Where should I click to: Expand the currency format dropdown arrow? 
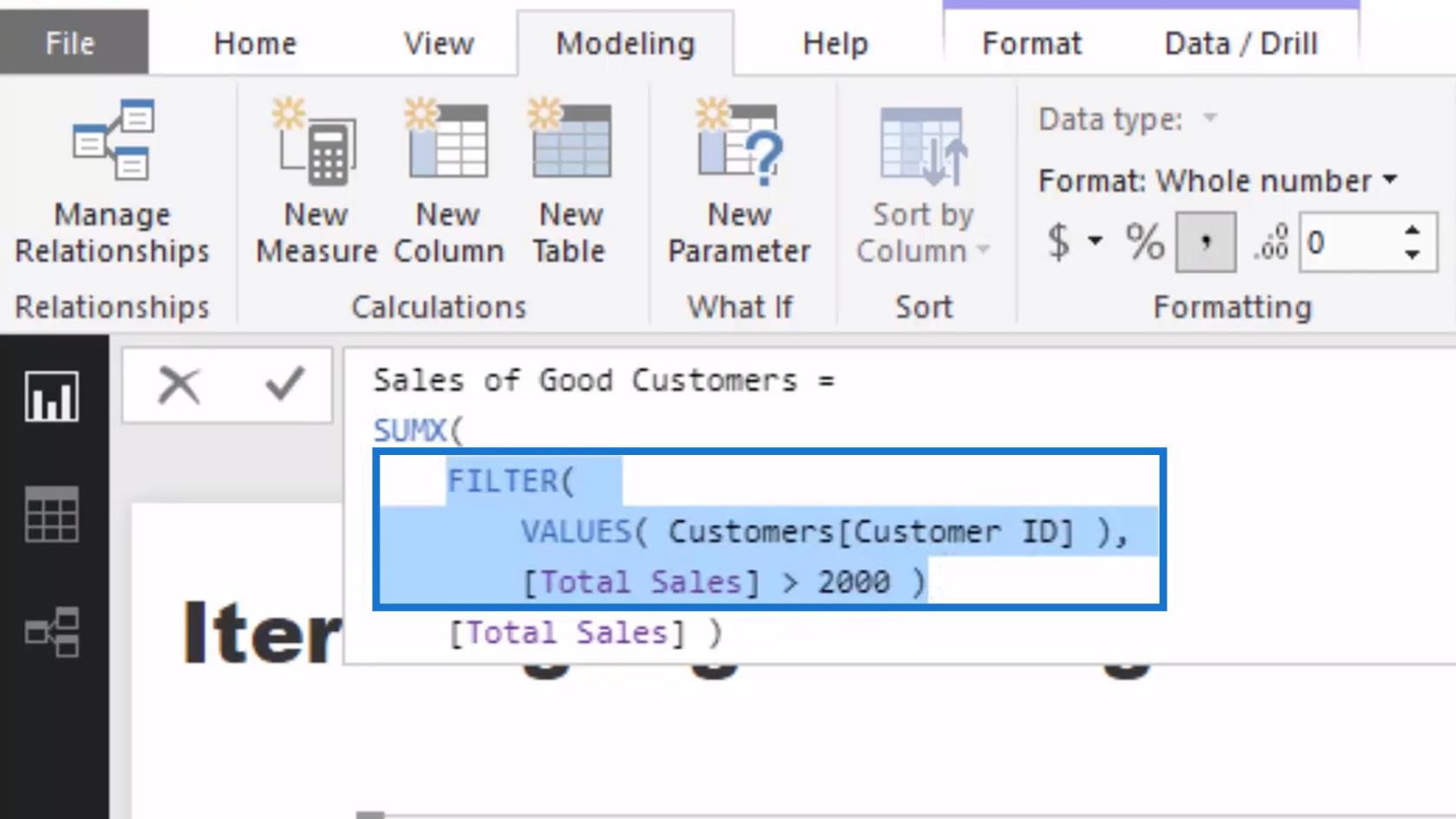[1095, 241]
